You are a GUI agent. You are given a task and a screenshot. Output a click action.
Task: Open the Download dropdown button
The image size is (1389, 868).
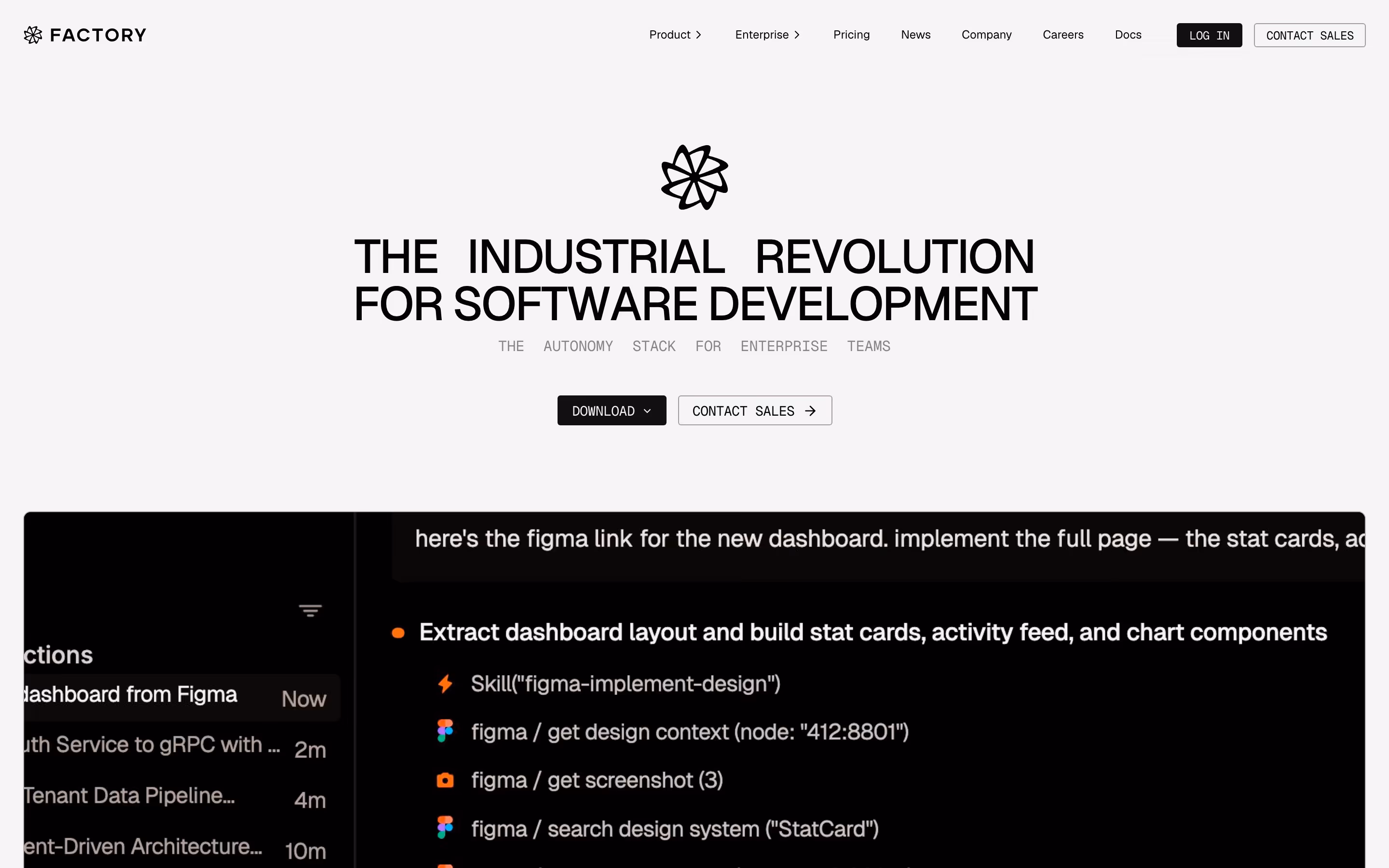(x=612, y=410)
